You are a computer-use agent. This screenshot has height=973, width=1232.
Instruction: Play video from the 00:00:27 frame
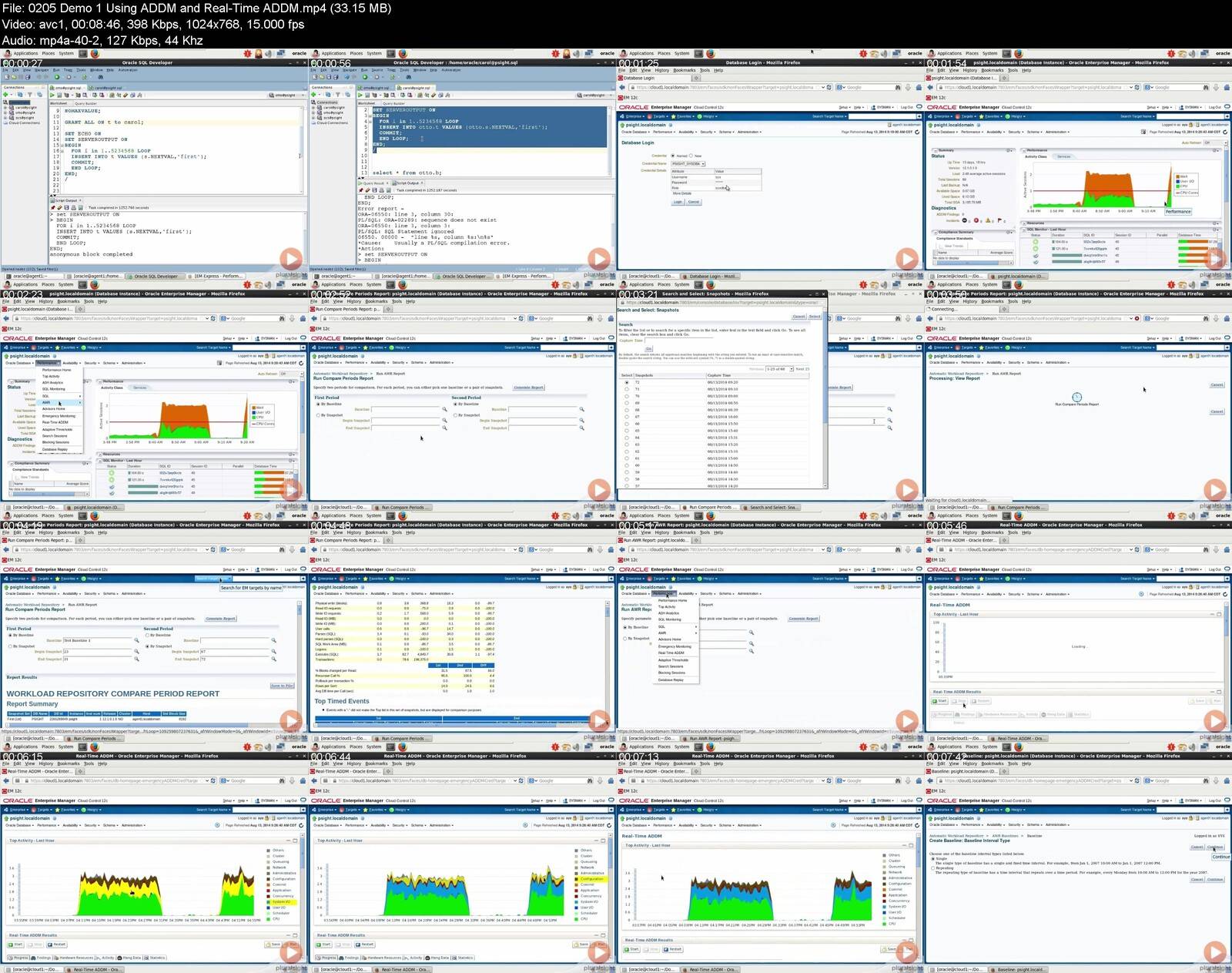click(x=290, y=260)
